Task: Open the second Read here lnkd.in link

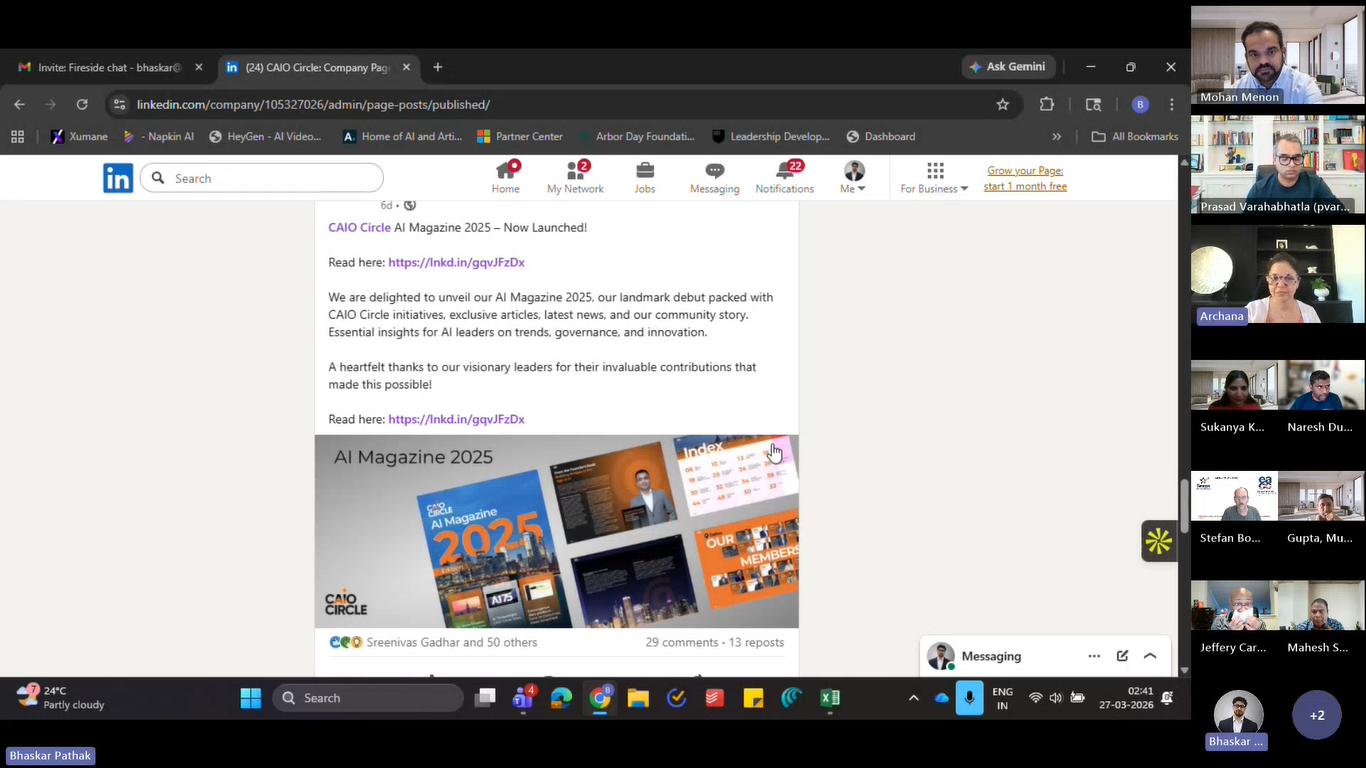Action: coord(456,419)
